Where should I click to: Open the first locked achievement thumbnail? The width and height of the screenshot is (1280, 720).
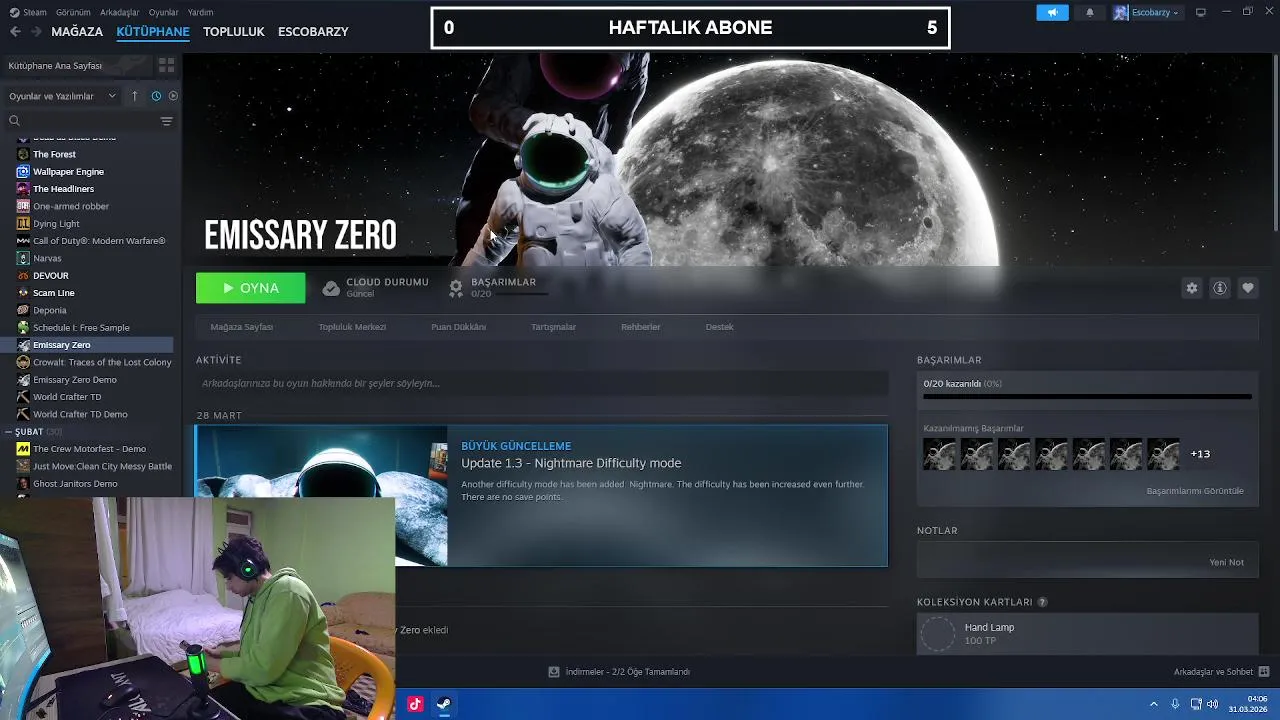click(939, 454)
